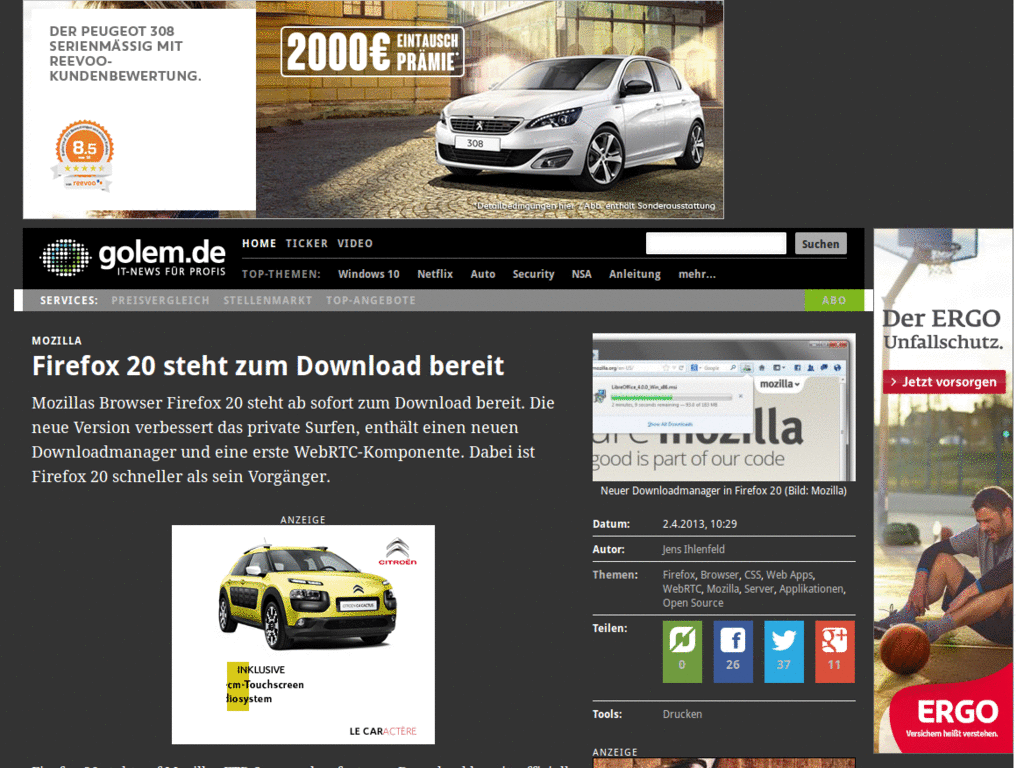Viewport: 1024px width, 768px height.
Task: Open the CSS theme tag
Action: click(753, 575)
